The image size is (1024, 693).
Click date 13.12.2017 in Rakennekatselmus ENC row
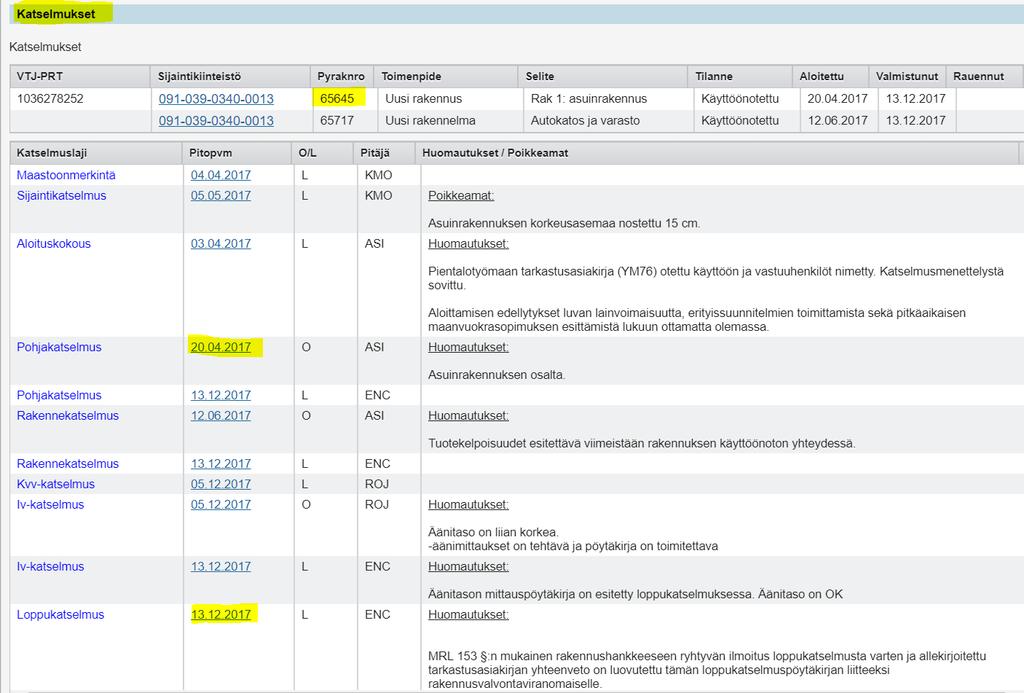(x=221, y=464)
